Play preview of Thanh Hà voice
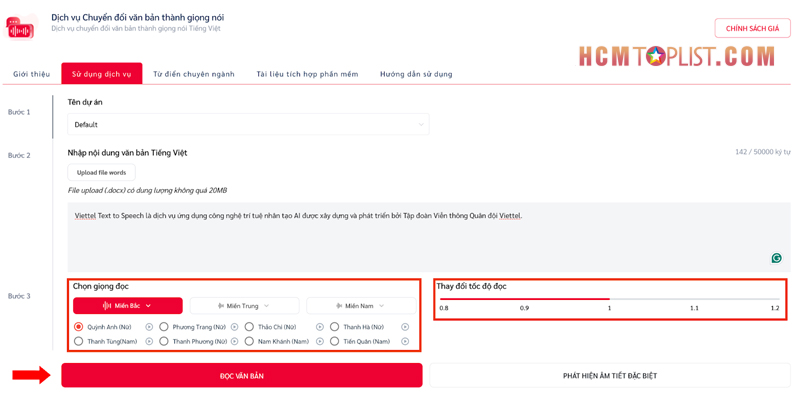This screenshot has height=400, width=800. coord(405,327)
